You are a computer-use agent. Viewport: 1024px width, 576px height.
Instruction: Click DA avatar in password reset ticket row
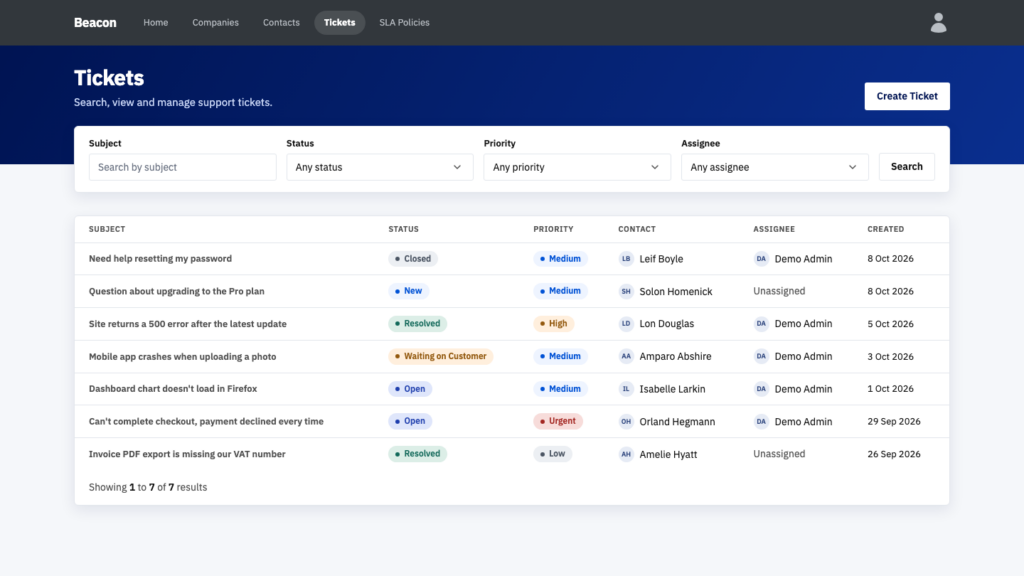[761, 259]
